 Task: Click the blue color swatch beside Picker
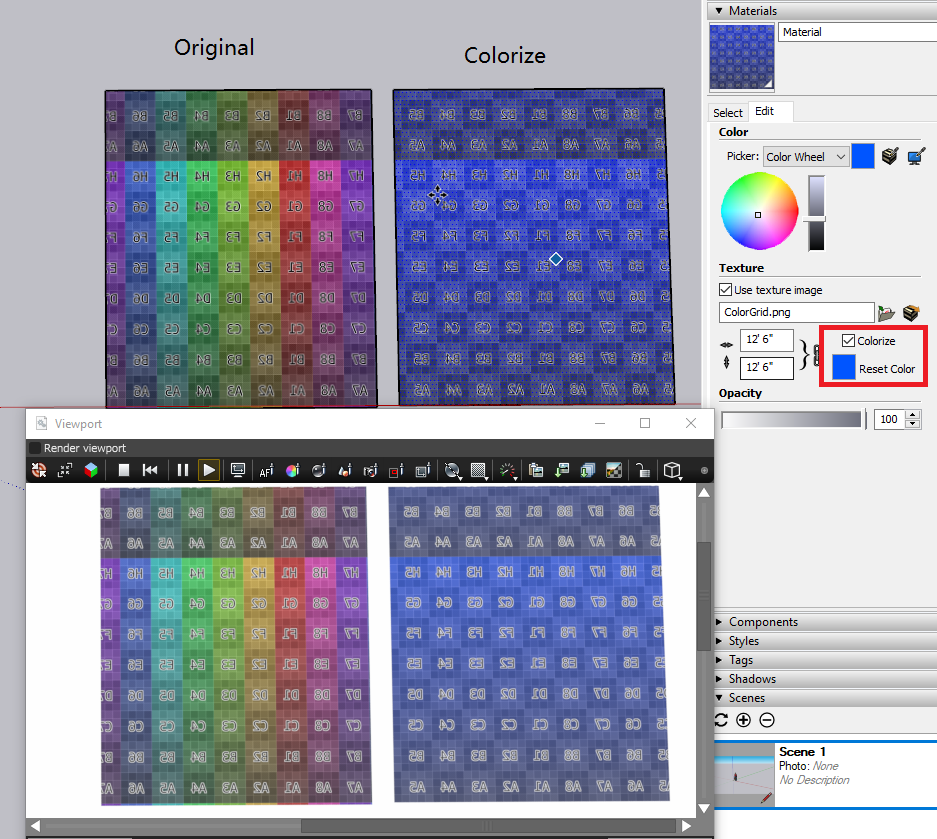(x=862, y=157)
